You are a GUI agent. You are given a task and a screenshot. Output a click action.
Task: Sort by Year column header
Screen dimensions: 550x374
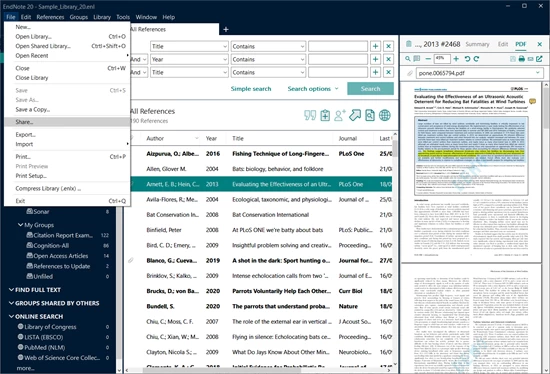[211, 138]
